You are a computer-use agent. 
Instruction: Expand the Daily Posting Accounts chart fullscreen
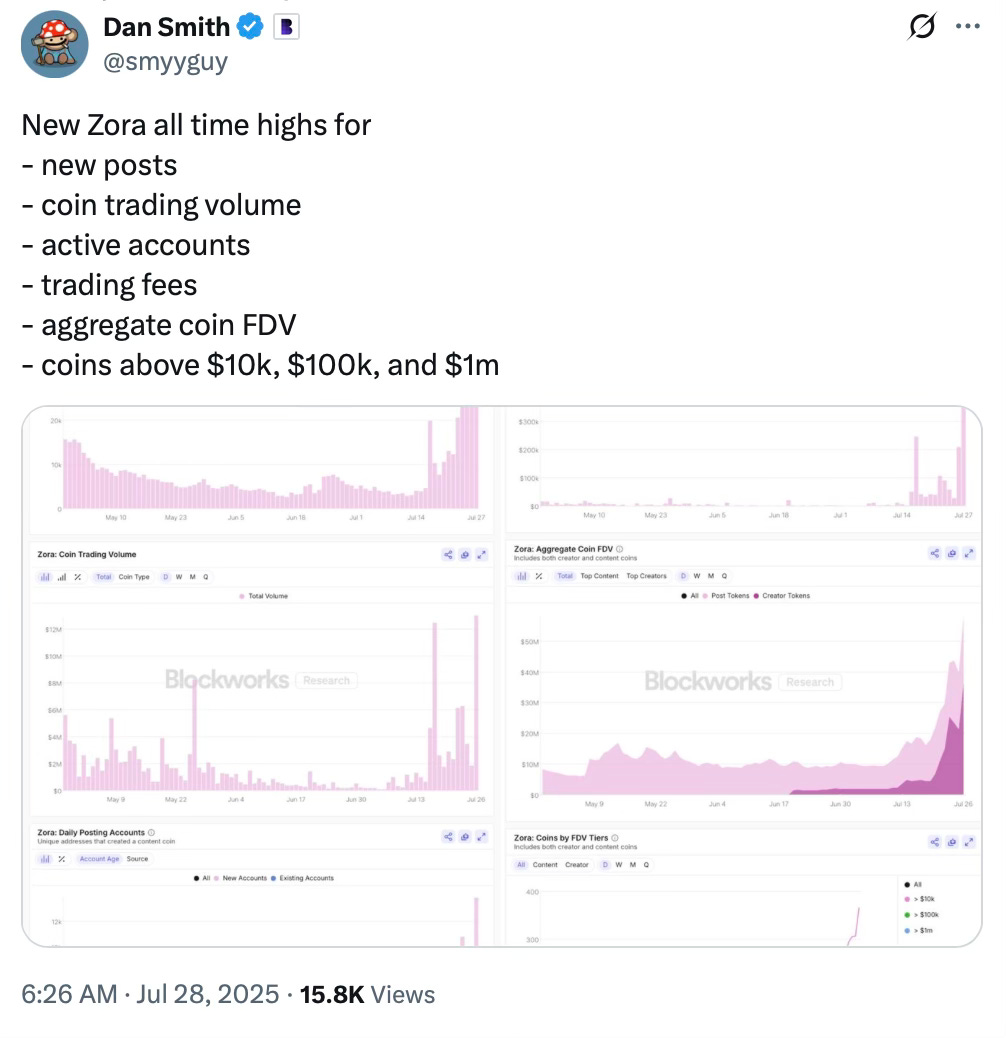tap(481, 837)
